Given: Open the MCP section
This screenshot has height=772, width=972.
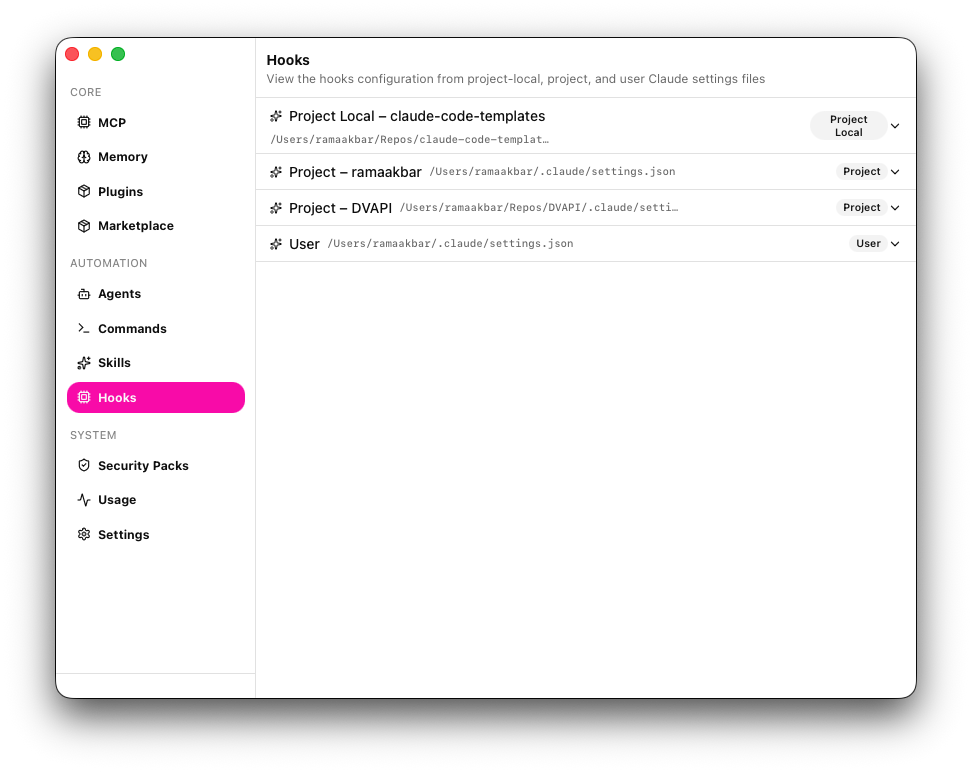Looking at the screenshot, I should (x=156, y=122).
